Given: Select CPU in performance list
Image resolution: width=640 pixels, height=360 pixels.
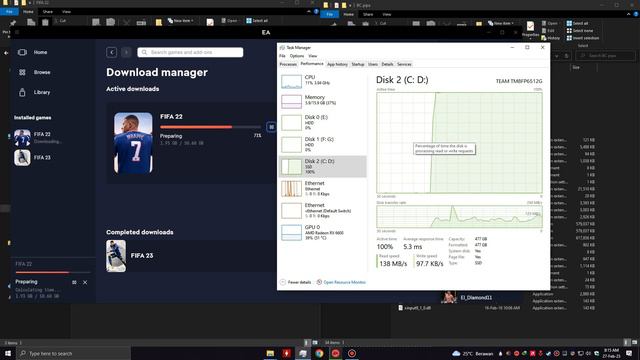Looking at the screenshot, I should [x=322, y=81].
